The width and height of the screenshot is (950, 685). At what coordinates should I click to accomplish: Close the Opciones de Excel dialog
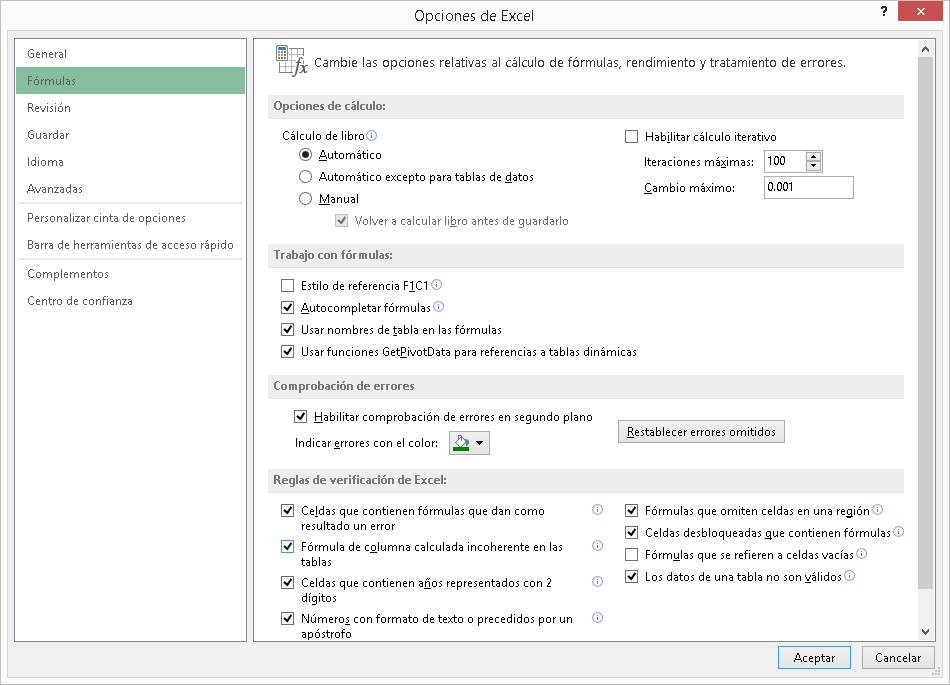[x=920, y=12]
